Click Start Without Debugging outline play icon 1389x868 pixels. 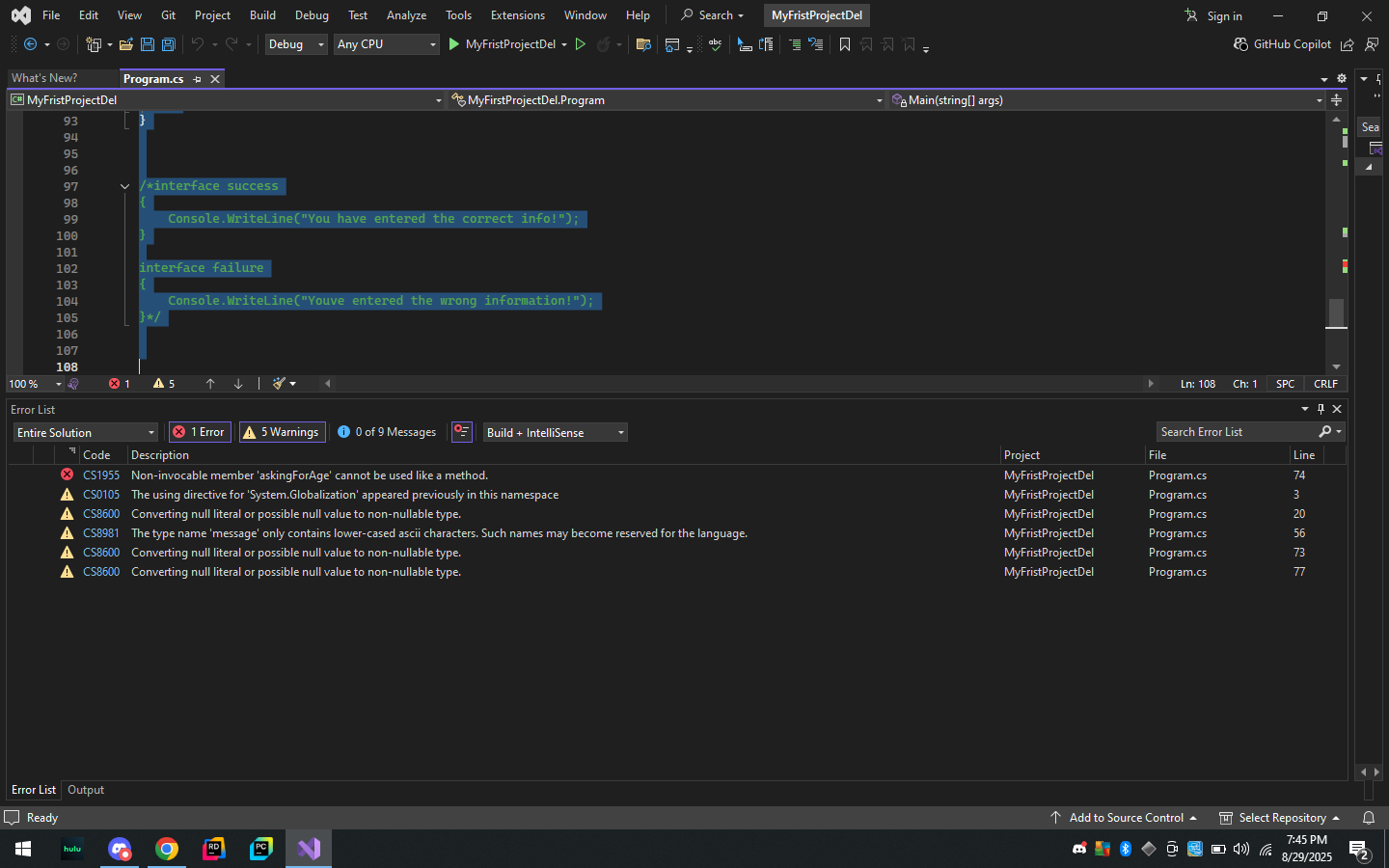coord(581,44)
